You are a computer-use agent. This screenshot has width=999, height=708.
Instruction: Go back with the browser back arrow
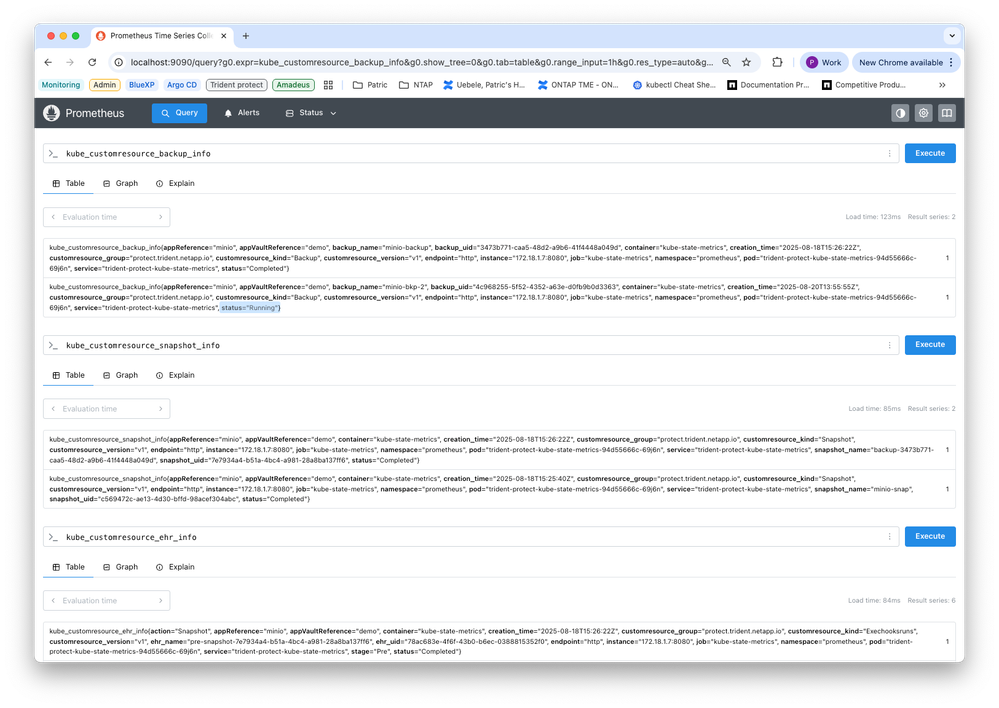coord(48,62)
